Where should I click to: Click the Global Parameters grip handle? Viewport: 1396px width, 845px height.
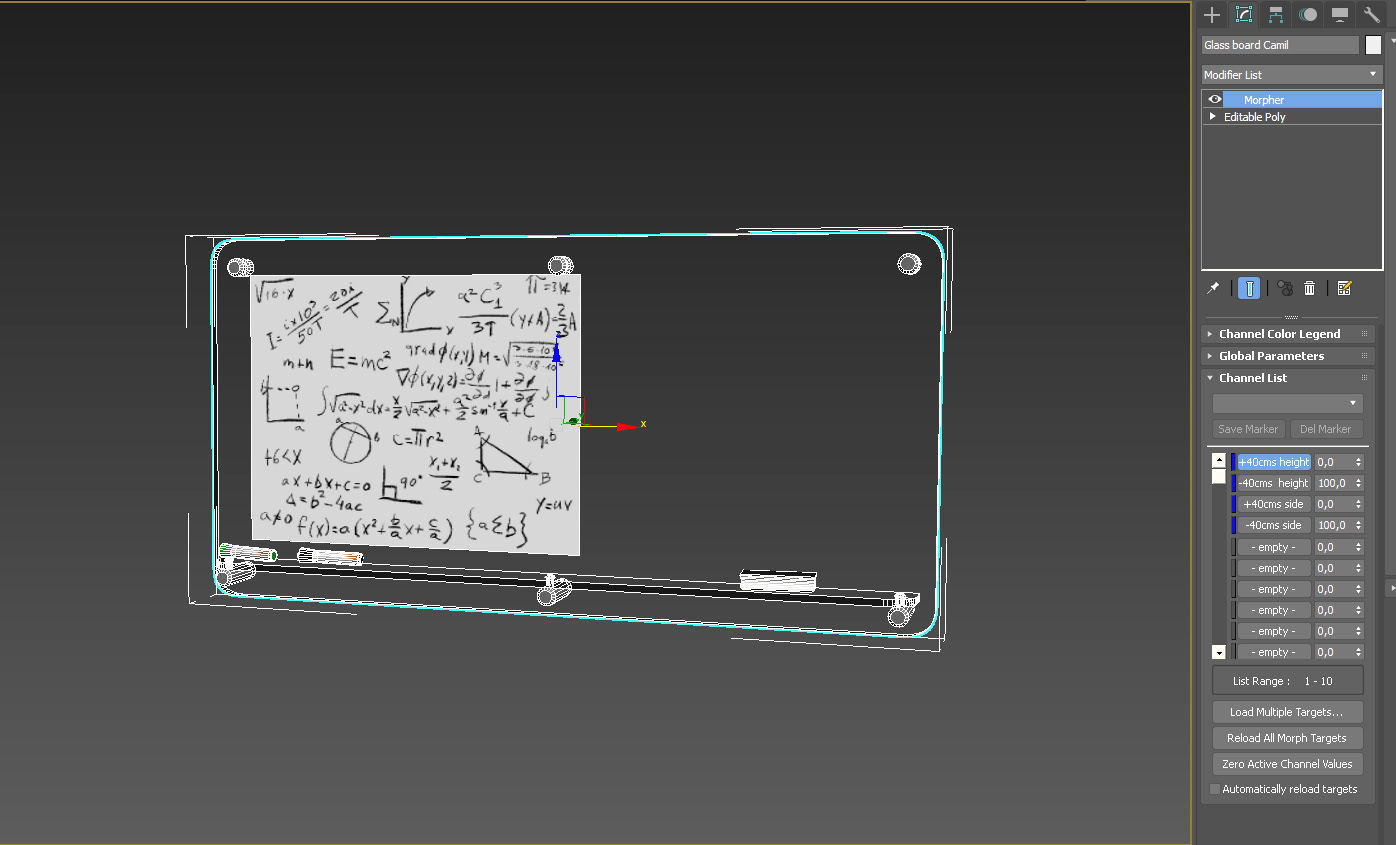point(1364,356)
